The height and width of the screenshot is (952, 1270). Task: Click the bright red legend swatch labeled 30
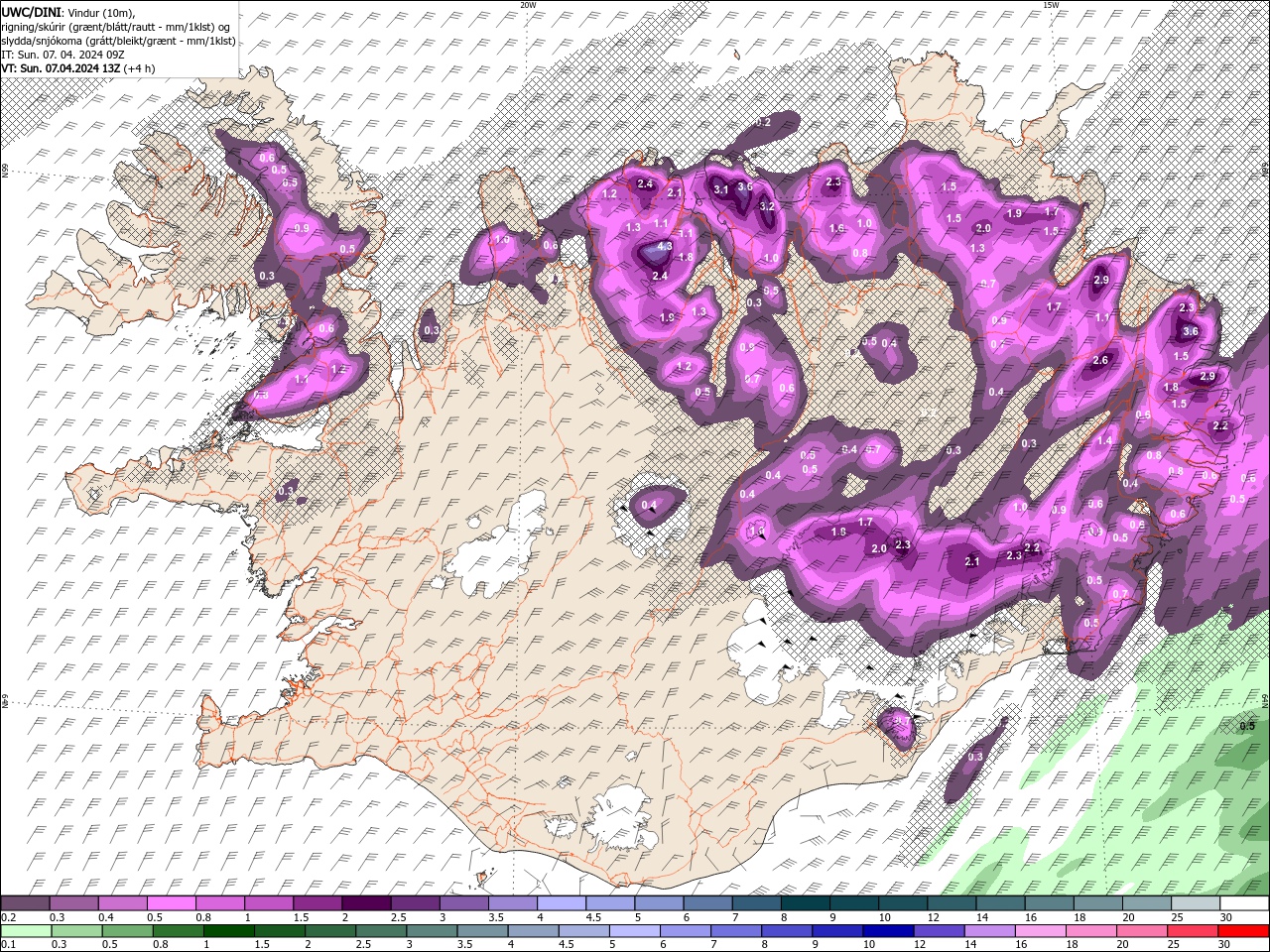[1244, 931]
